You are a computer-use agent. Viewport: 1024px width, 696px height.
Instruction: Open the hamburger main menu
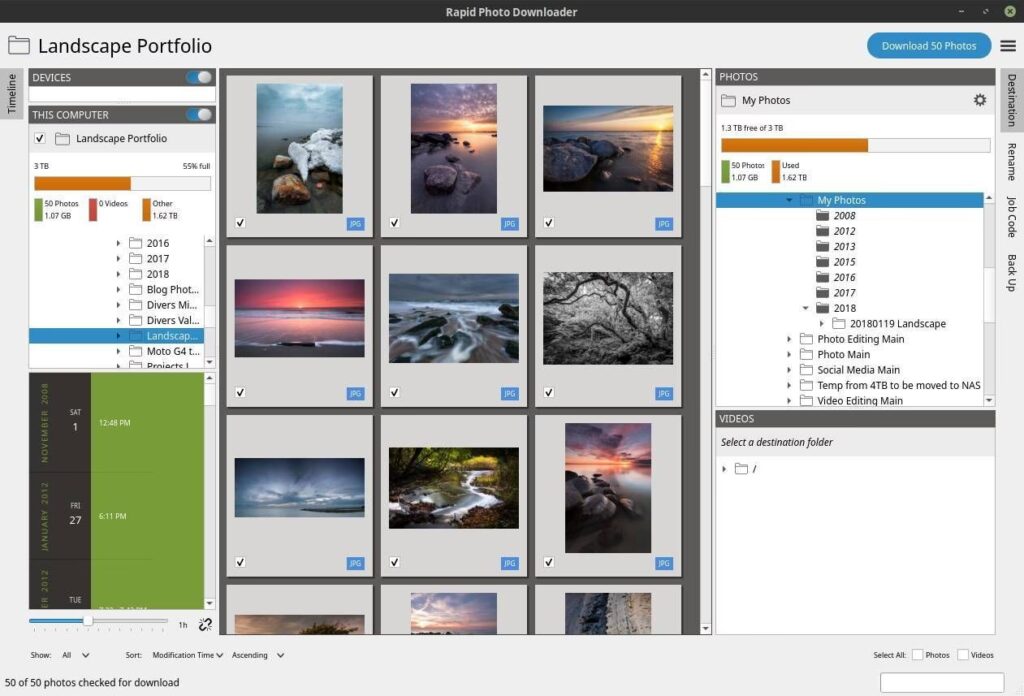pyautogui.click(x=1008, y=46)
